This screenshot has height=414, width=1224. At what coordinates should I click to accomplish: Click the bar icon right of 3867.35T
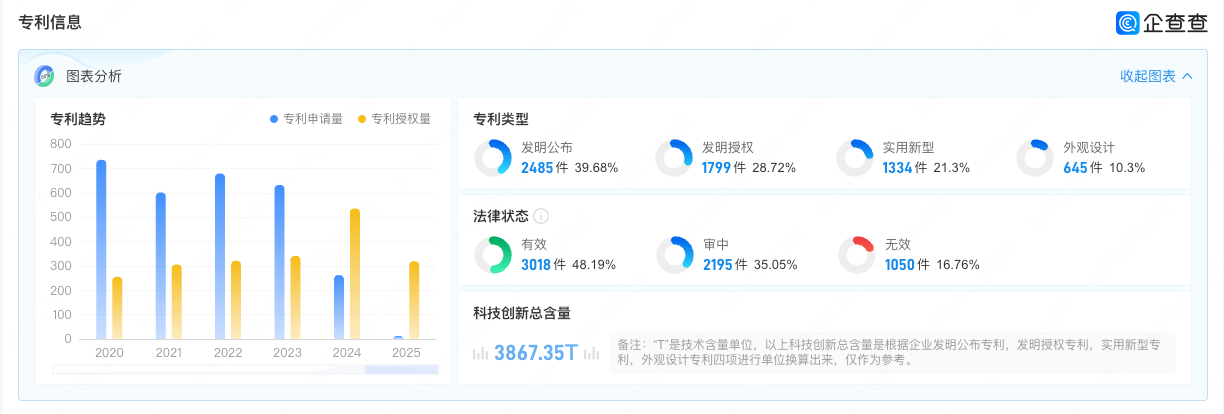point(591,353)
